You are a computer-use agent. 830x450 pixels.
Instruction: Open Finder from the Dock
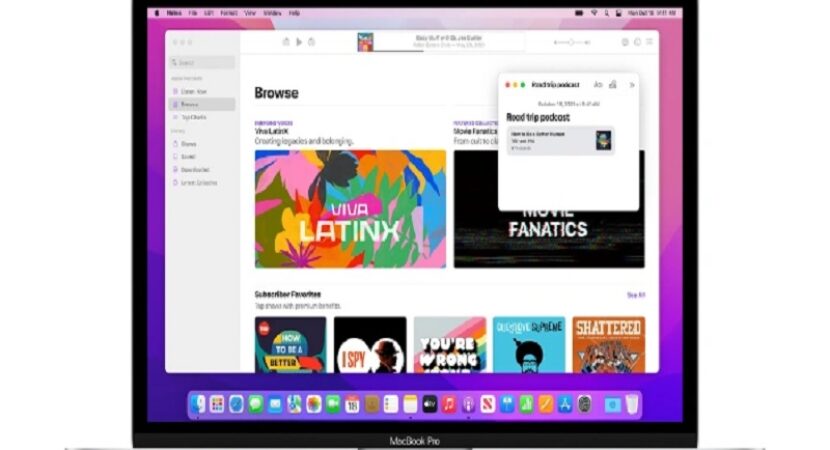point(197,404)
